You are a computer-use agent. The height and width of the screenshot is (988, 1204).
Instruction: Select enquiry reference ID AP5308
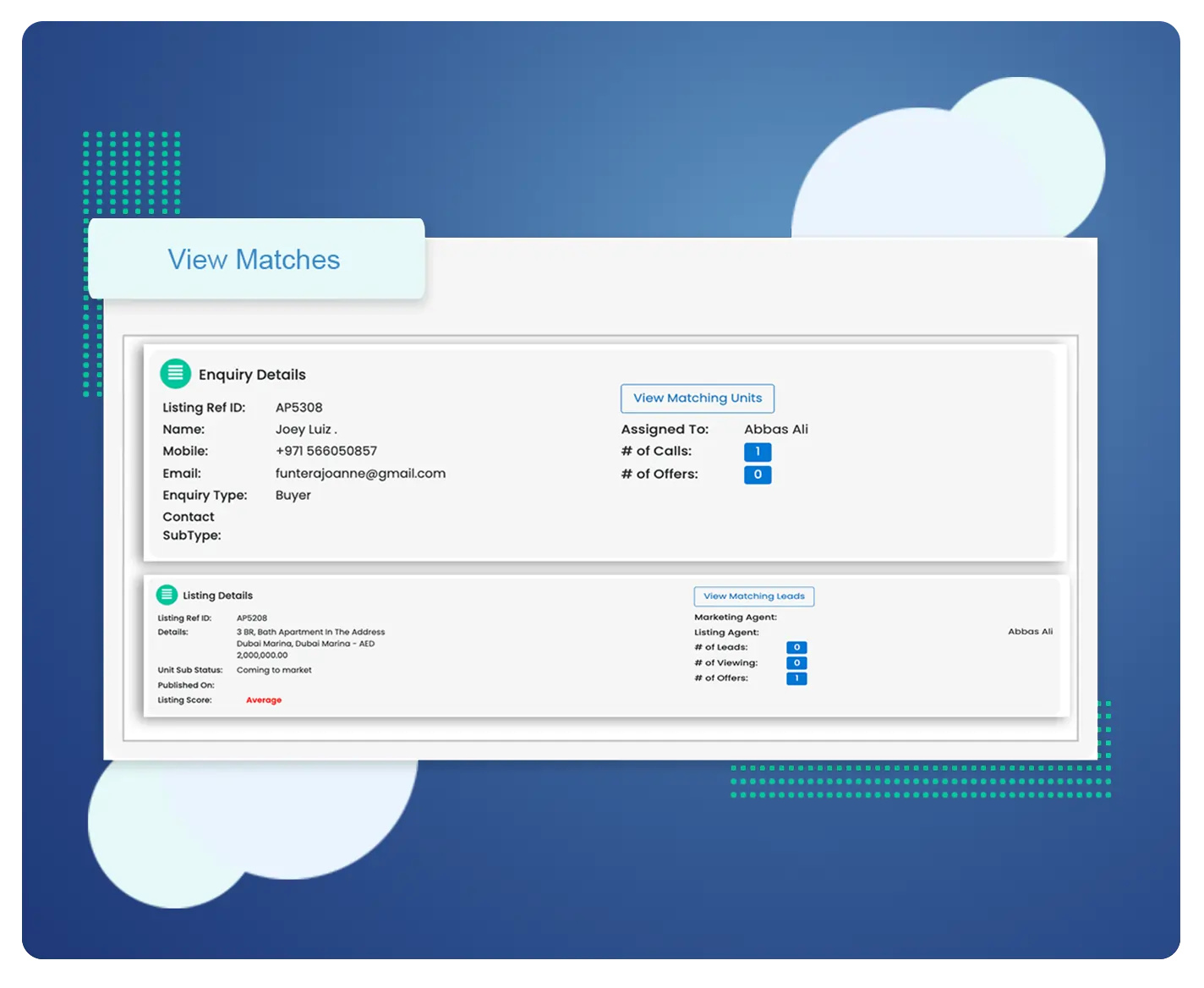click(298, 408)
